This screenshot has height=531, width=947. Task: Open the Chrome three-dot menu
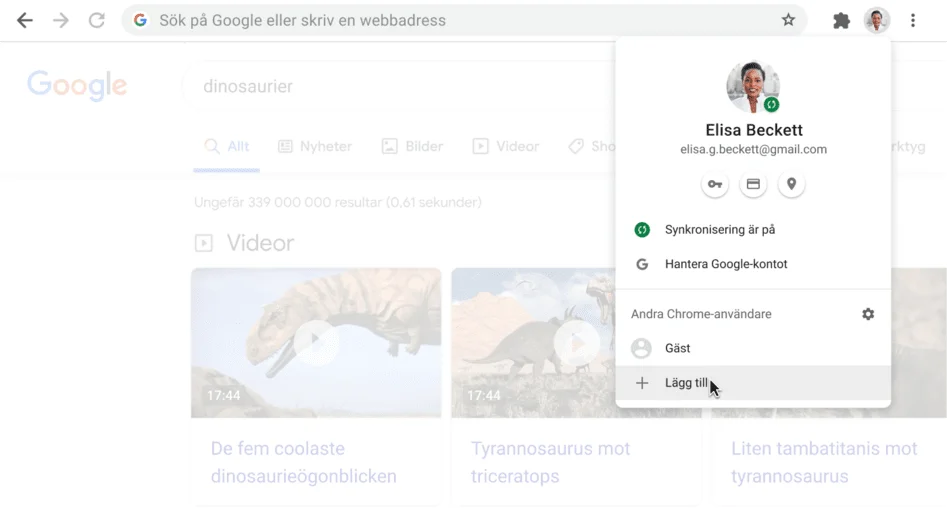(x=913, y=20)
